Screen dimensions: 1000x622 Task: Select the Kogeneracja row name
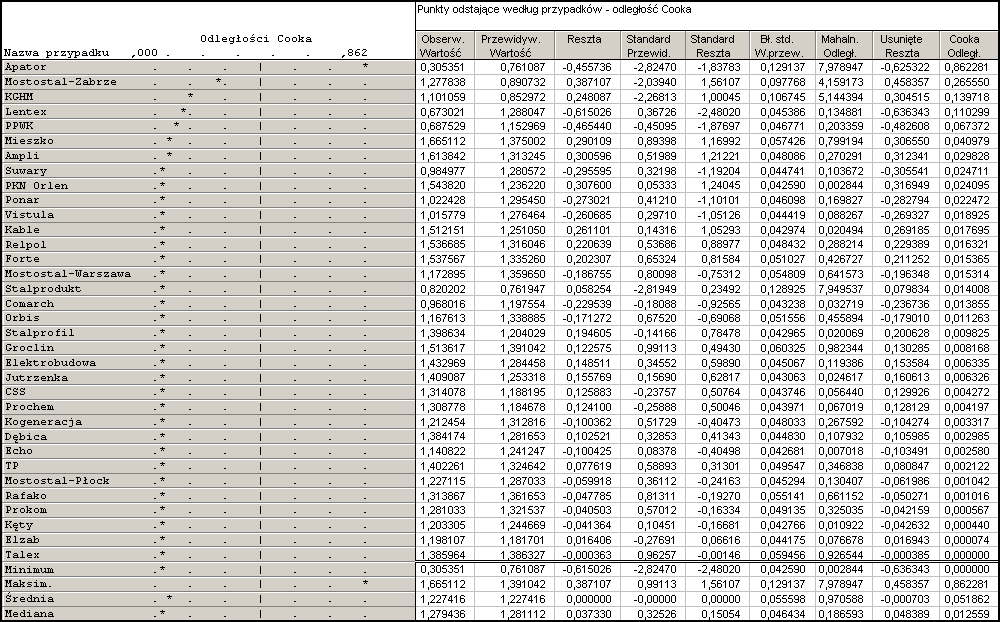click(x=43, y=422)
